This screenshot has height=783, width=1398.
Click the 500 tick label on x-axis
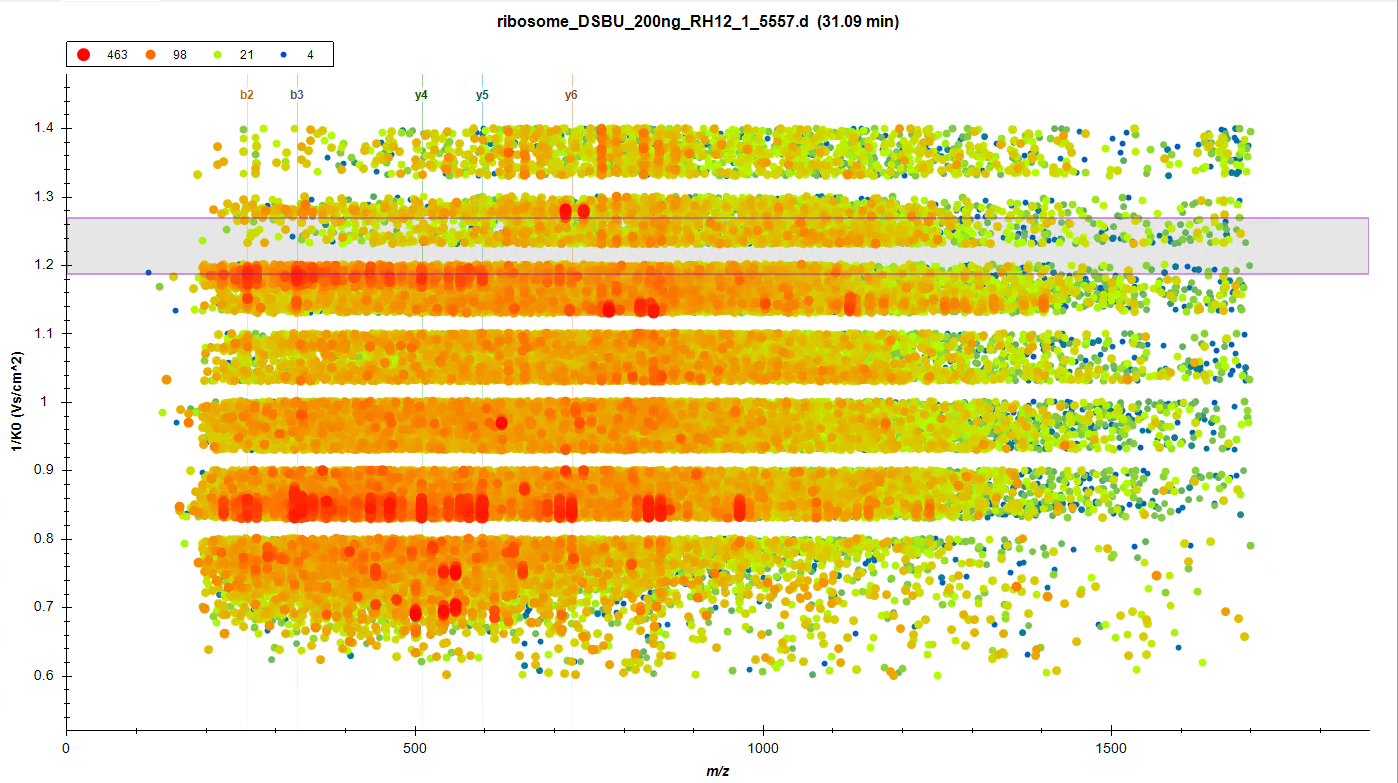point(415,748)
